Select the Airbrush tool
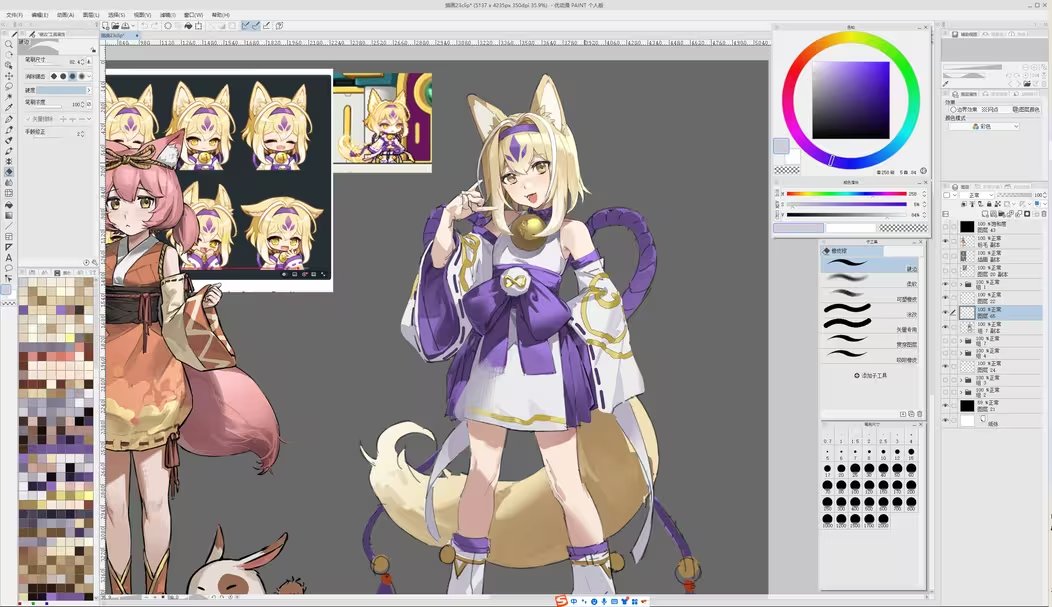 9,151
